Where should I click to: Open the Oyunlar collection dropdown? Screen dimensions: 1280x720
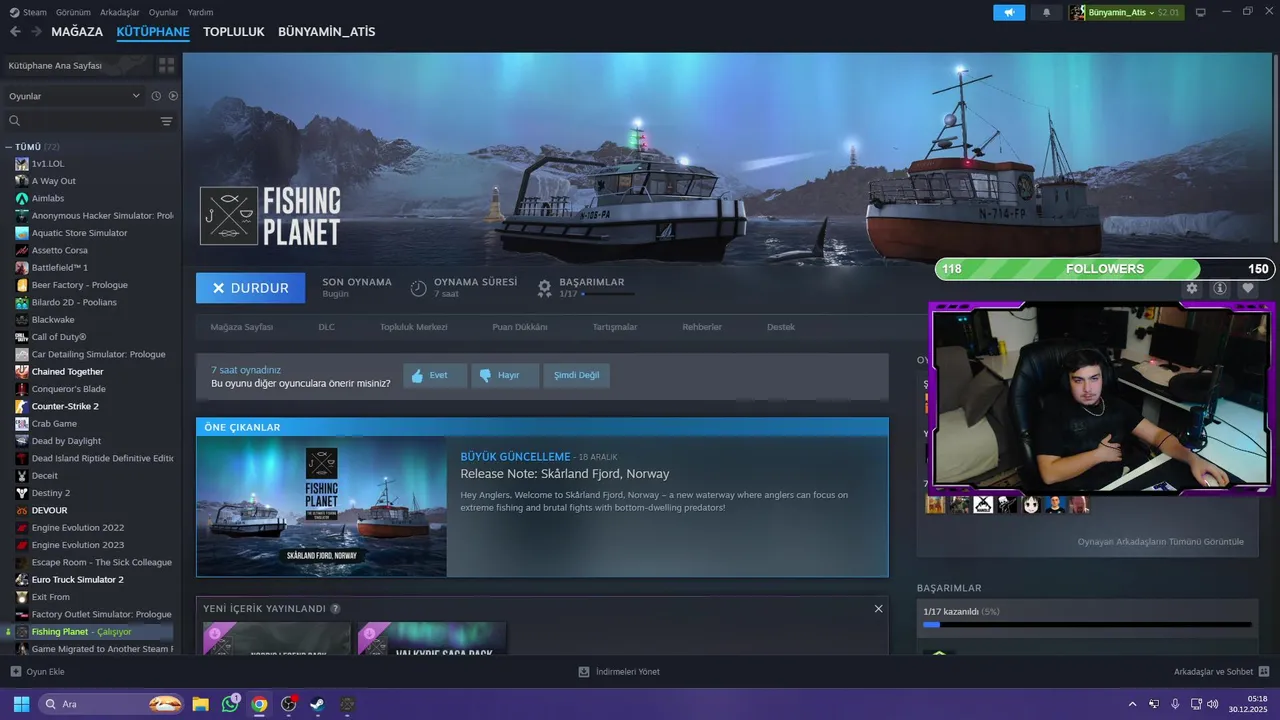click(x=74, y=96)
